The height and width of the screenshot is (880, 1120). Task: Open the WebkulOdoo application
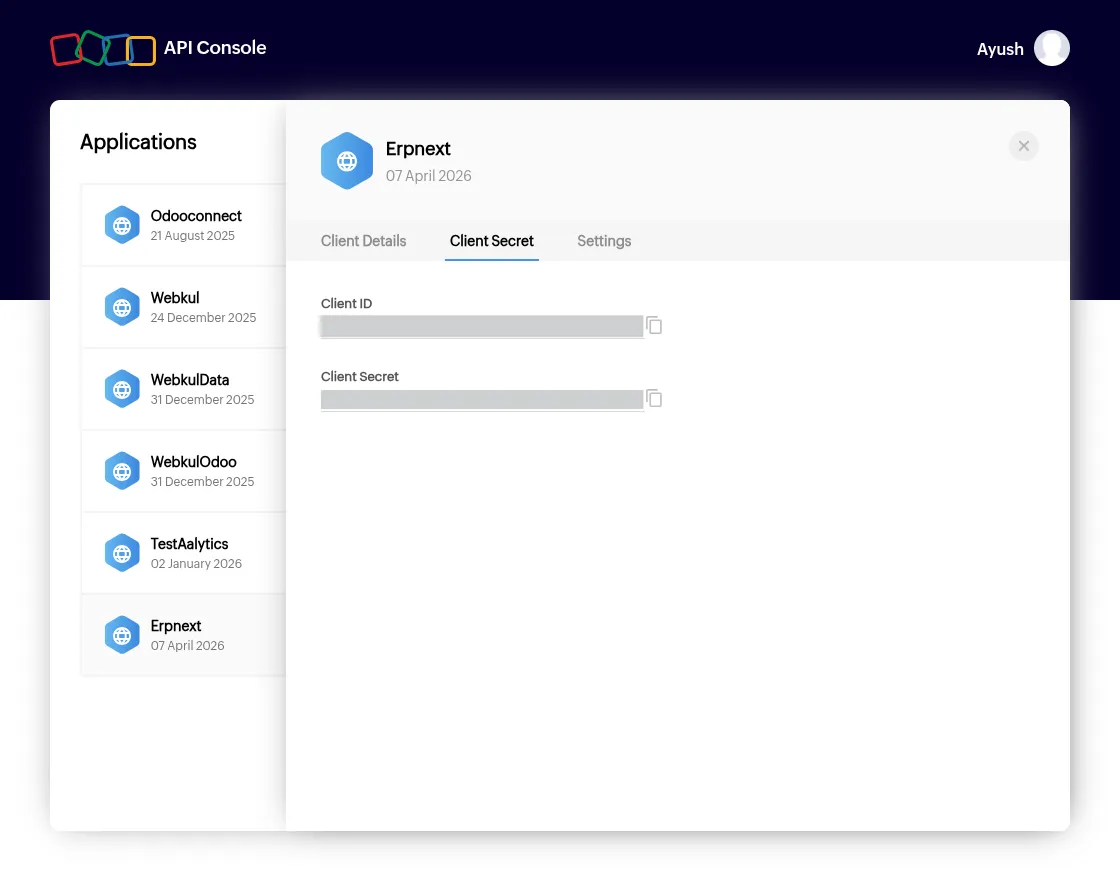click(x=184, y=471)
